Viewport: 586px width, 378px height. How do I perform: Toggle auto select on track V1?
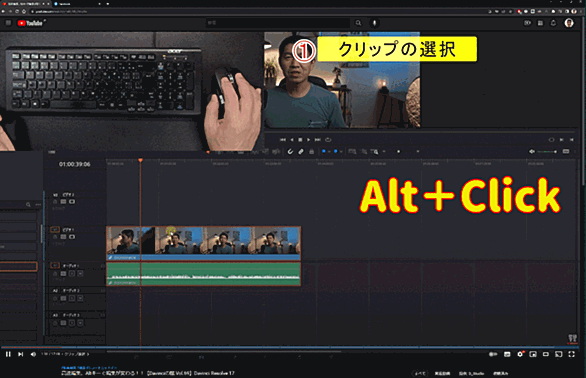[x=64, y=237]
